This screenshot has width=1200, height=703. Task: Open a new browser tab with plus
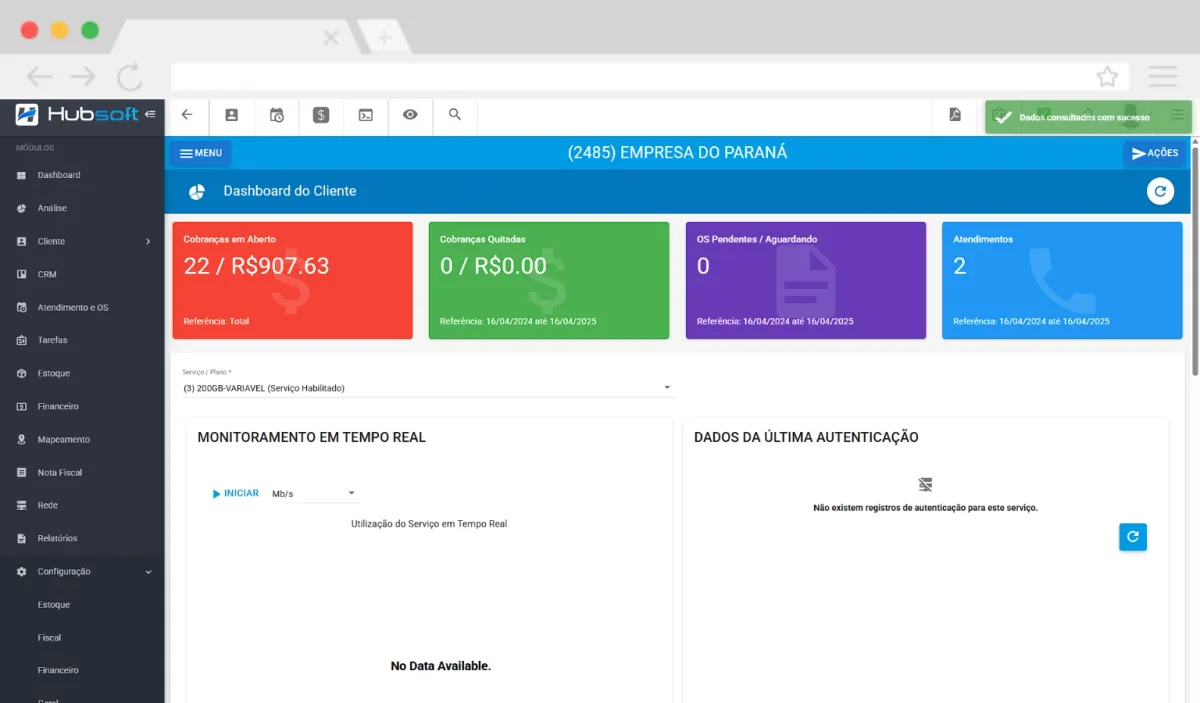click(x=384, y=38)
